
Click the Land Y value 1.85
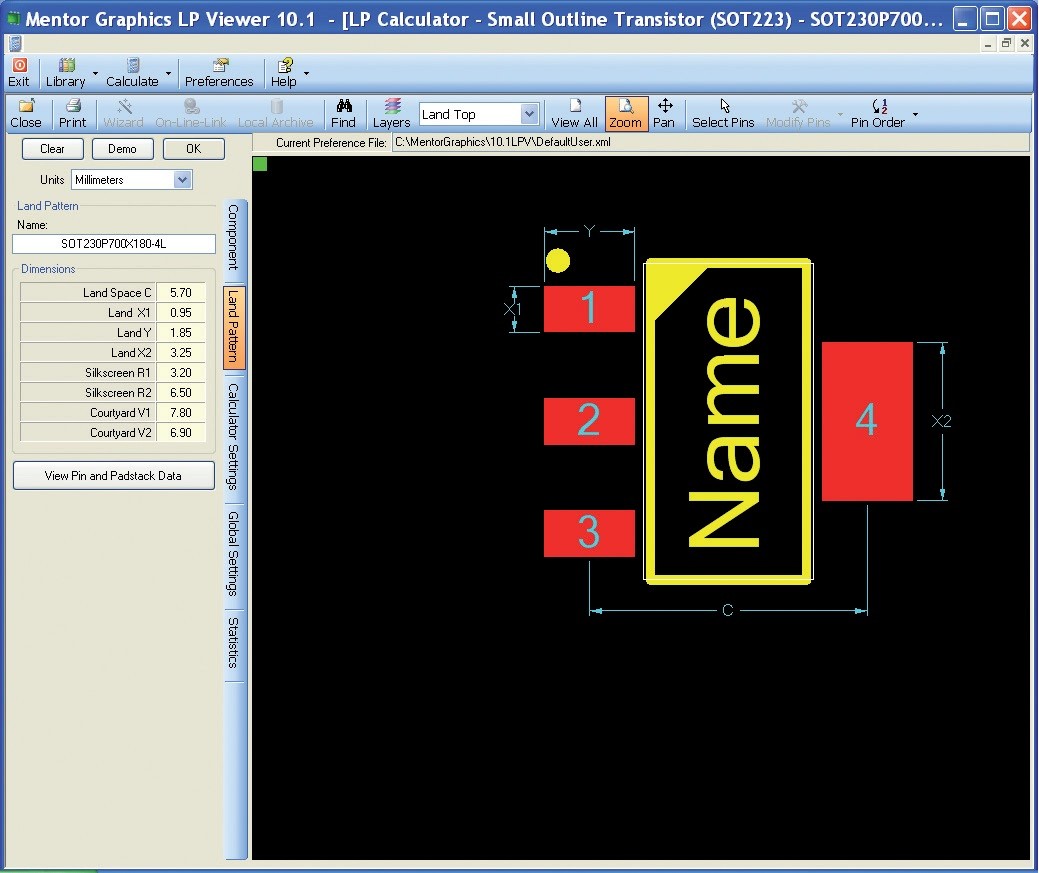[181, 332]
